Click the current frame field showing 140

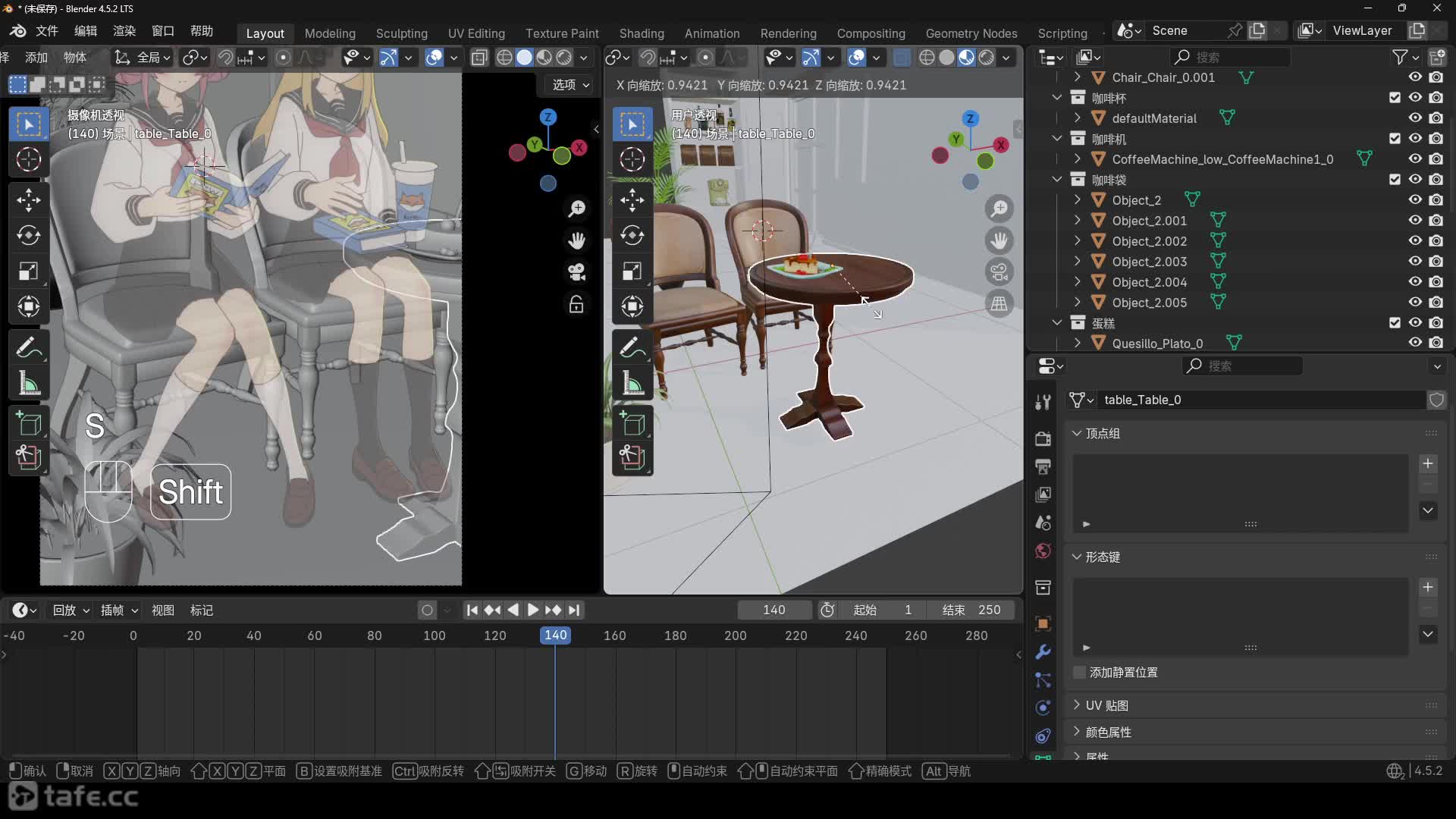(773, 610)
